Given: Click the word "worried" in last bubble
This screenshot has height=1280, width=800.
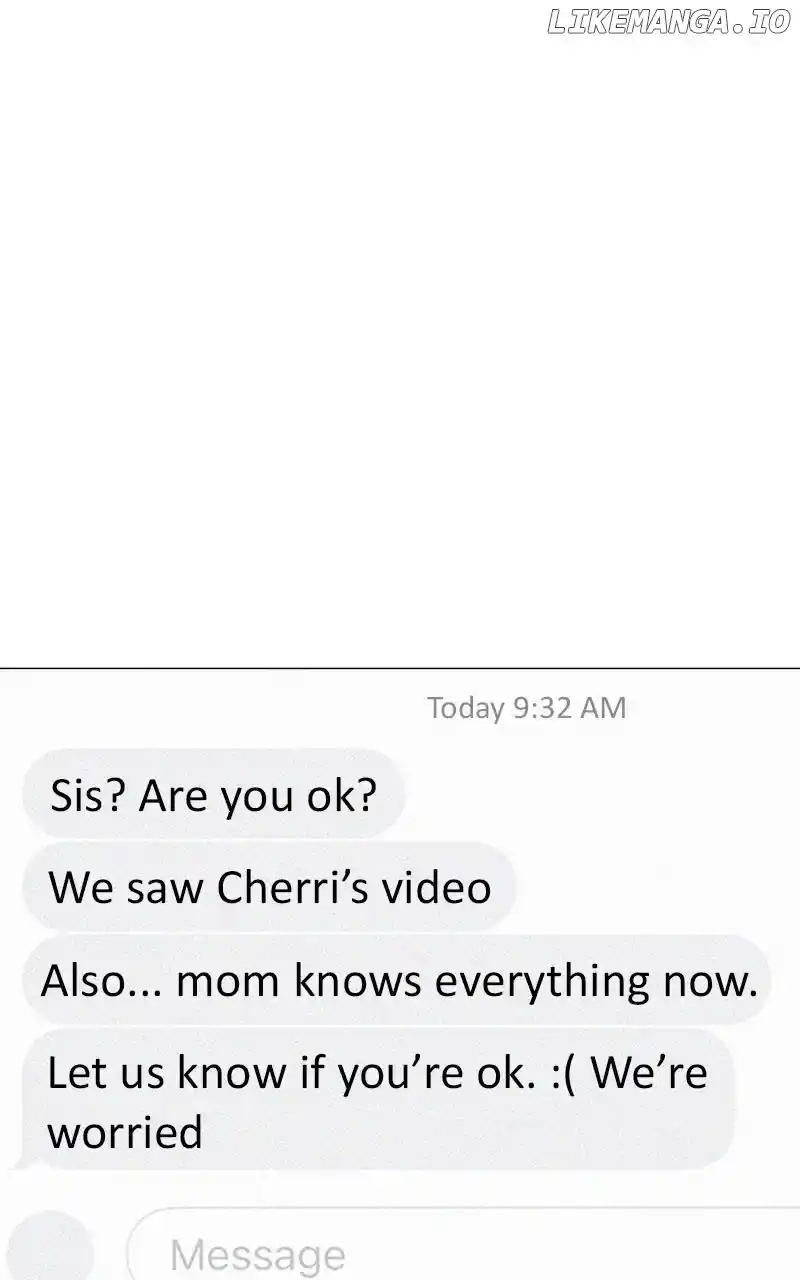Looking at the screenshot, I should click(125, 1134).
